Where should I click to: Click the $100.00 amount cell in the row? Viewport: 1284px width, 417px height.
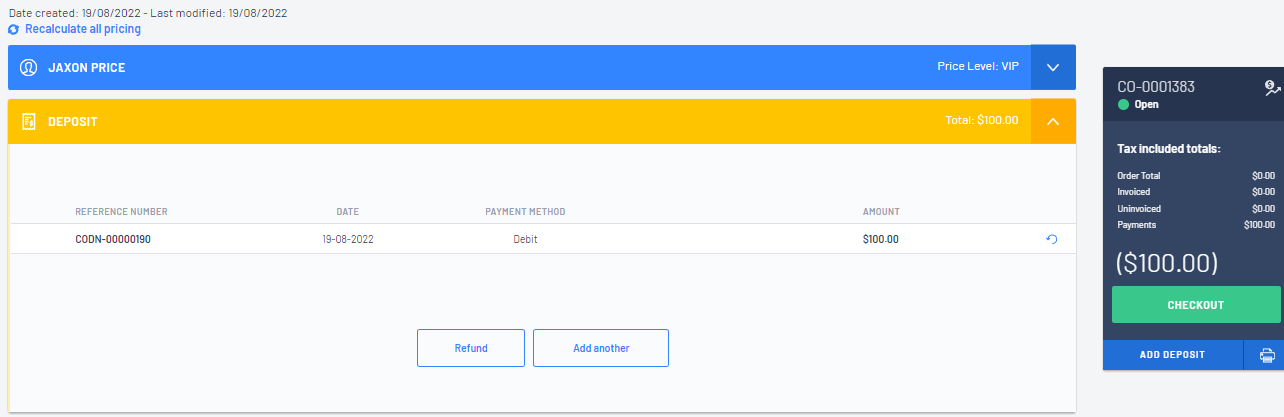pos(881,240)
